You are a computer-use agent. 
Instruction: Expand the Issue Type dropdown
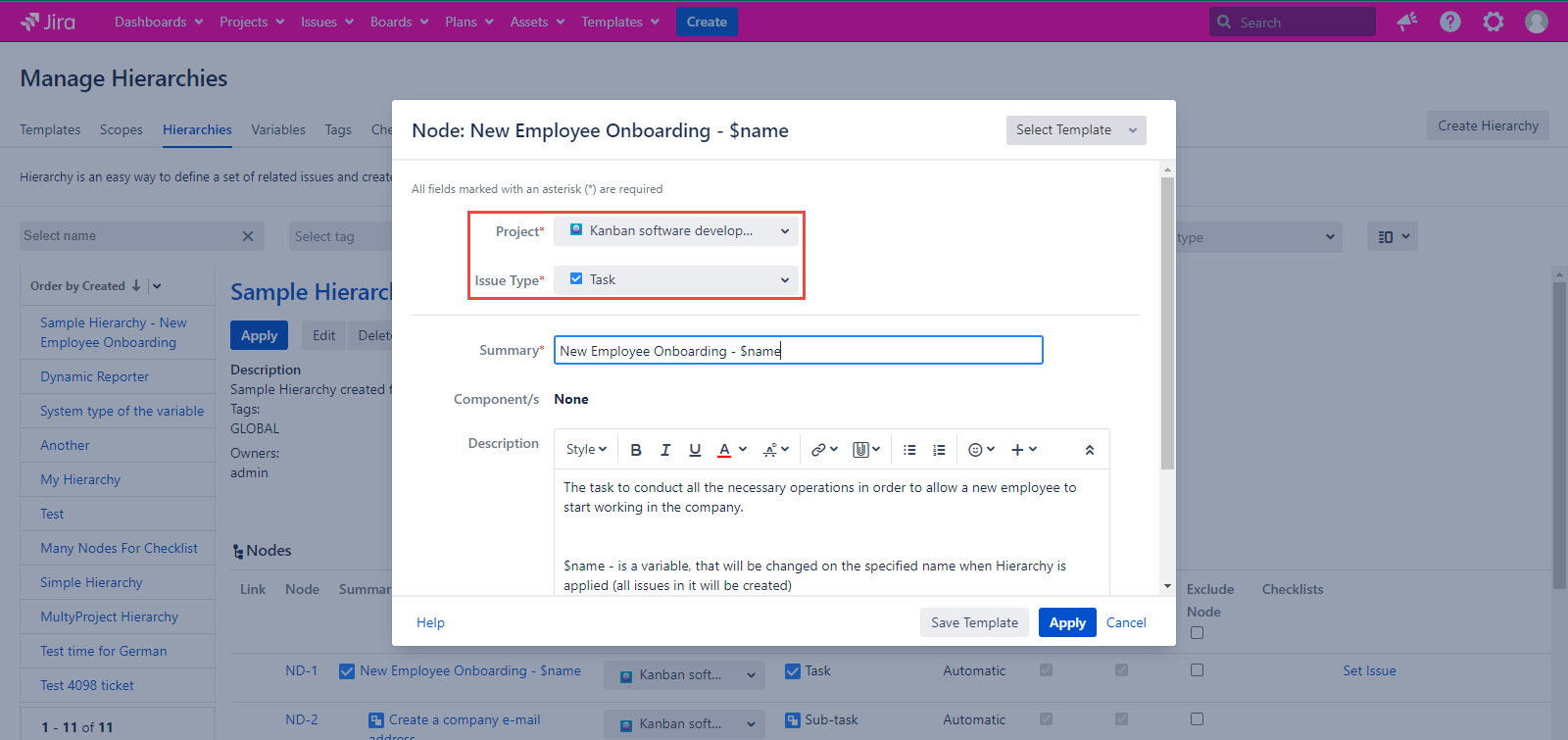point(676,280)
